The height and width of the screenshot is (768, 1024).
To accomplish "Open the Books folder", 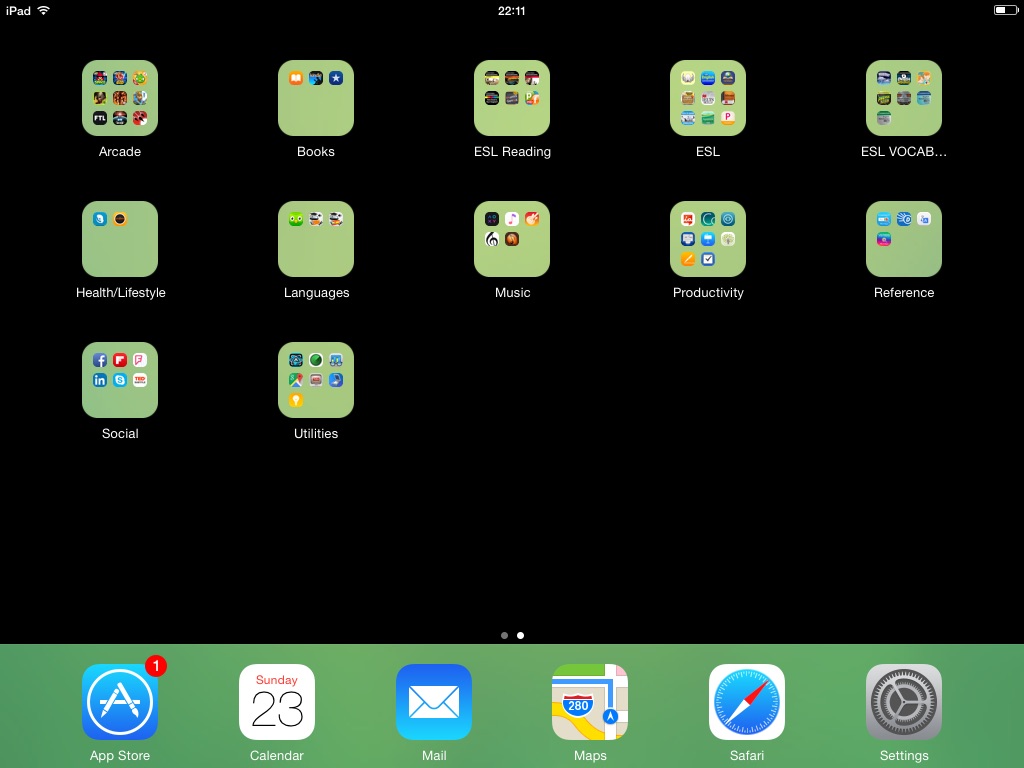I will [315, 98].
